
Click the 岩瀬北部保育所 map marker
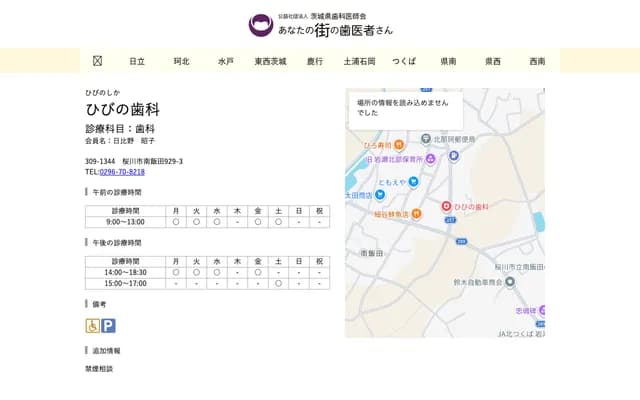coord(430,158)
